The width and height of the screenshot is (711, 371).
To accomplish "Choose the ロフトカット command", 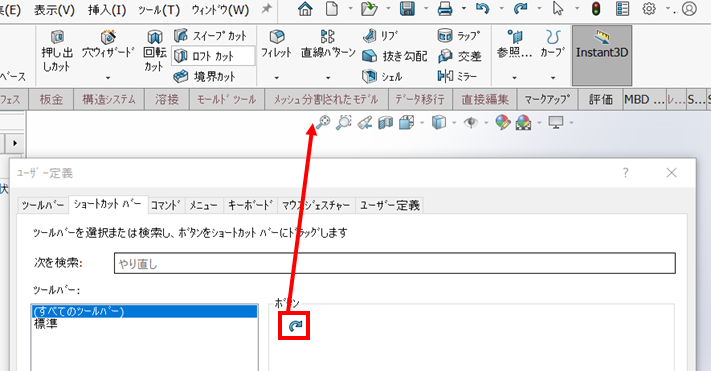I will click(x=212, y=56).
